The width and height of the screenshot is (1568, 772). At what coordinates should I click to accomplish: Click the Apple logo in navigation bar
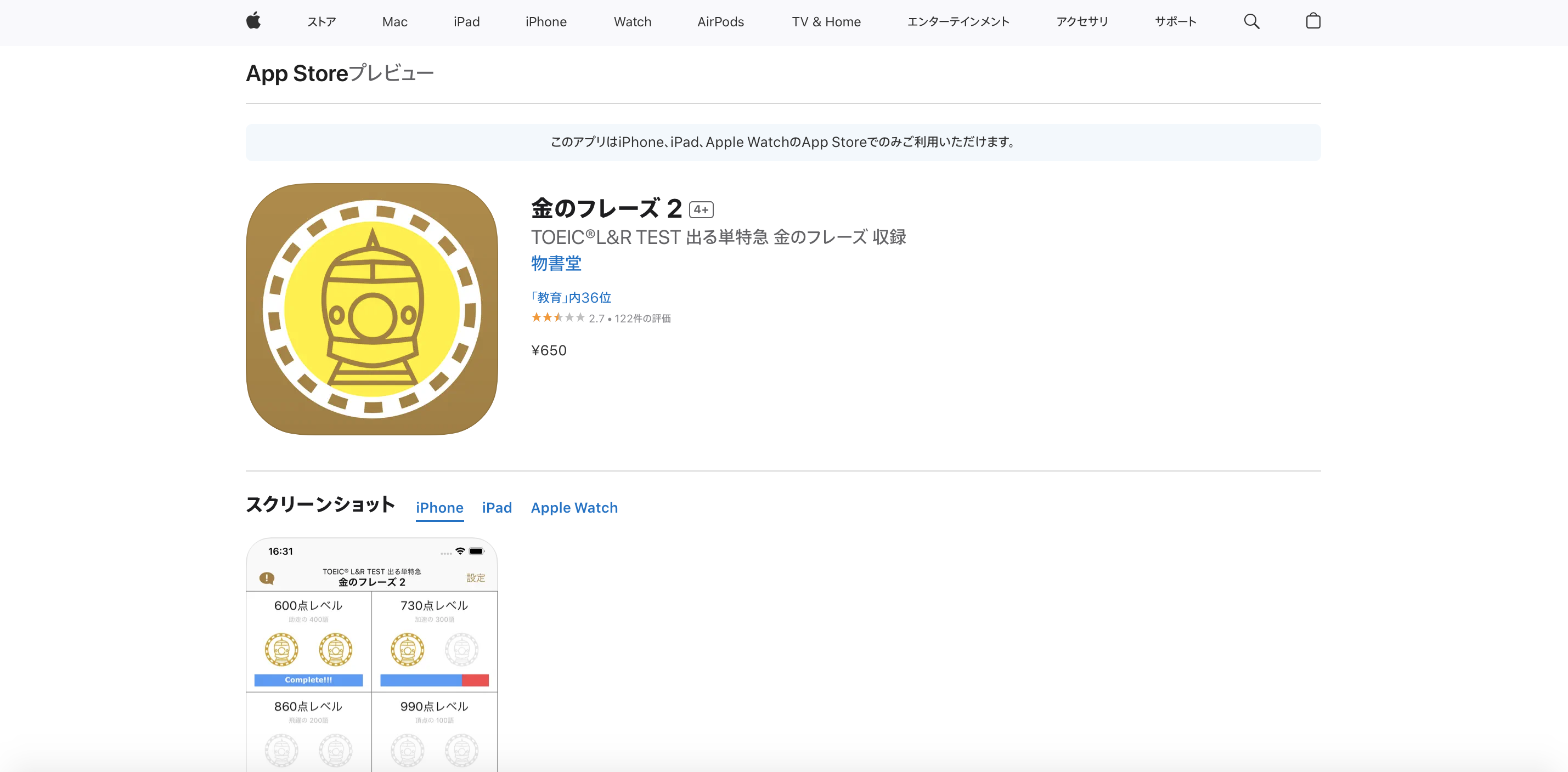click(253, 21)
